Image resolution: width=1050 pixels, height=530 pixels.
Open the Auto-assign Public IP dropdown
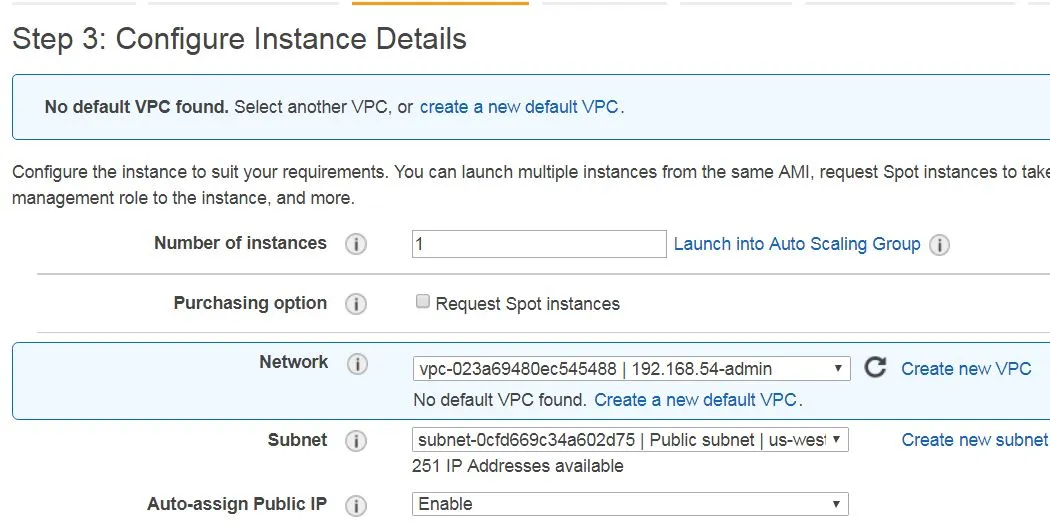pyautogui.click(x=630, y=504)
